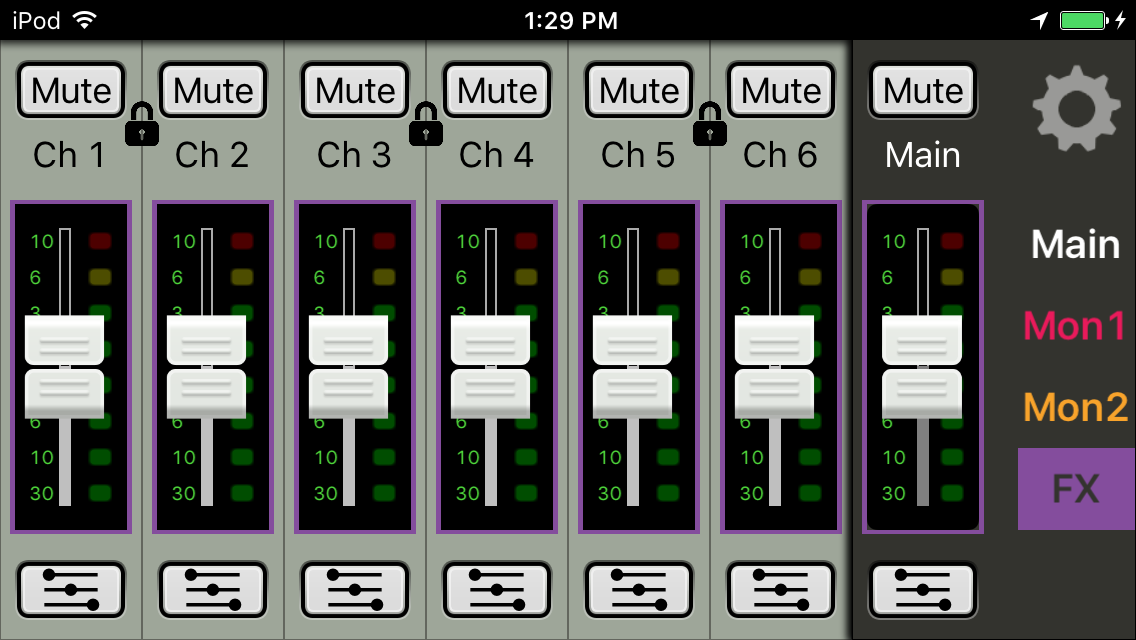
Task: Click the Main label under the Mute button
Action: (922, 155)
